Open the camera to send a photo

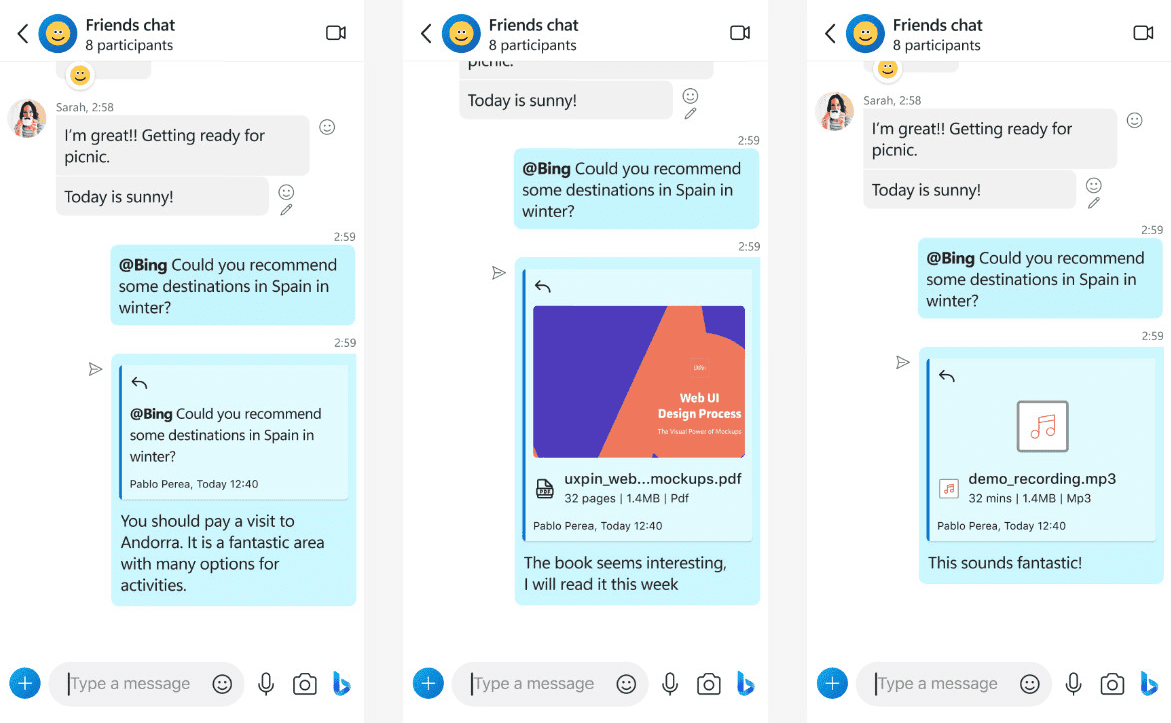[305, 683]
